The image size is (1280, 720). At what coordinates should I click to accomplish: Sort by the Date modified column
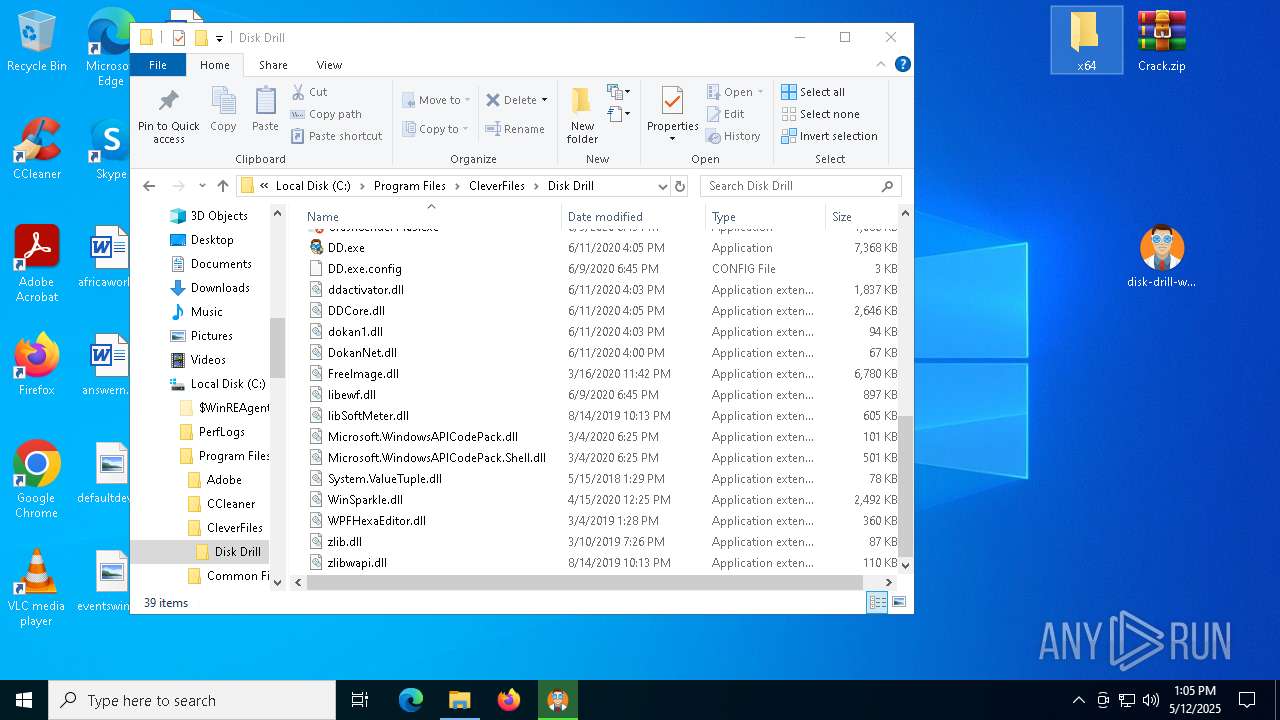tap(634, 216)
